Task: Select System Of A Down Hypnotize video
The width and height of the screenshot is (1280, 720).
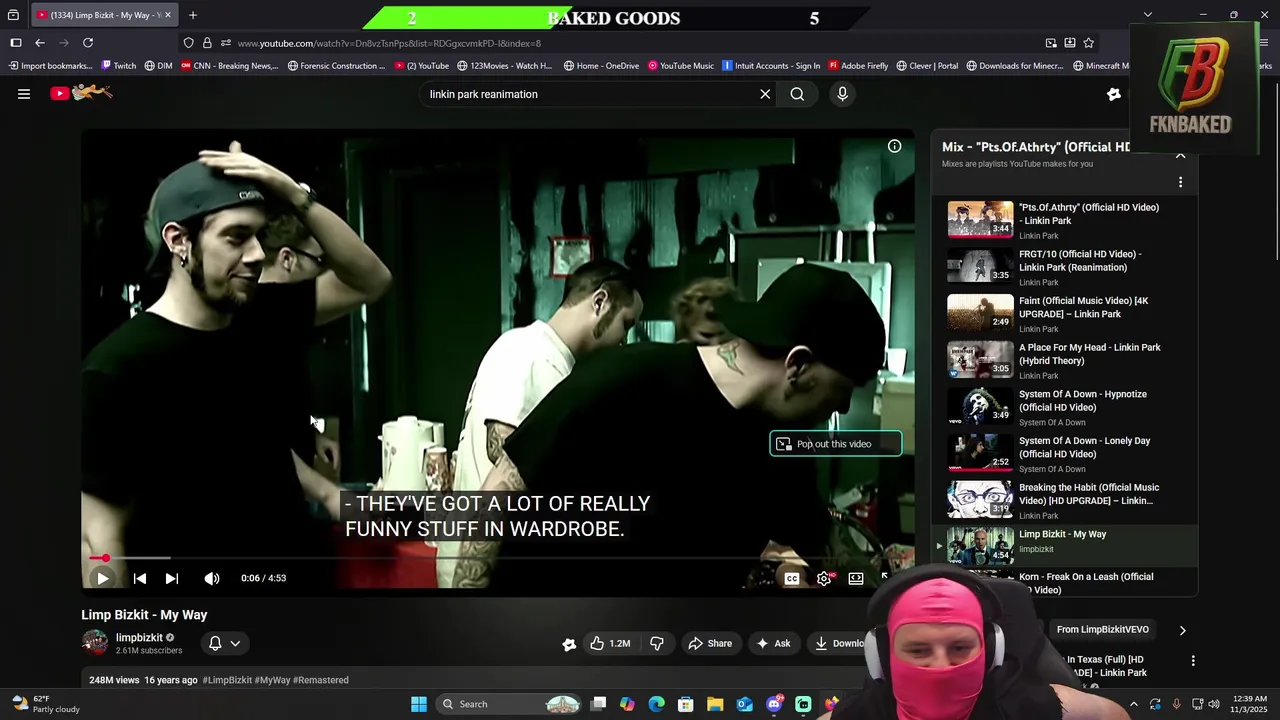Action: point(1065,407)
